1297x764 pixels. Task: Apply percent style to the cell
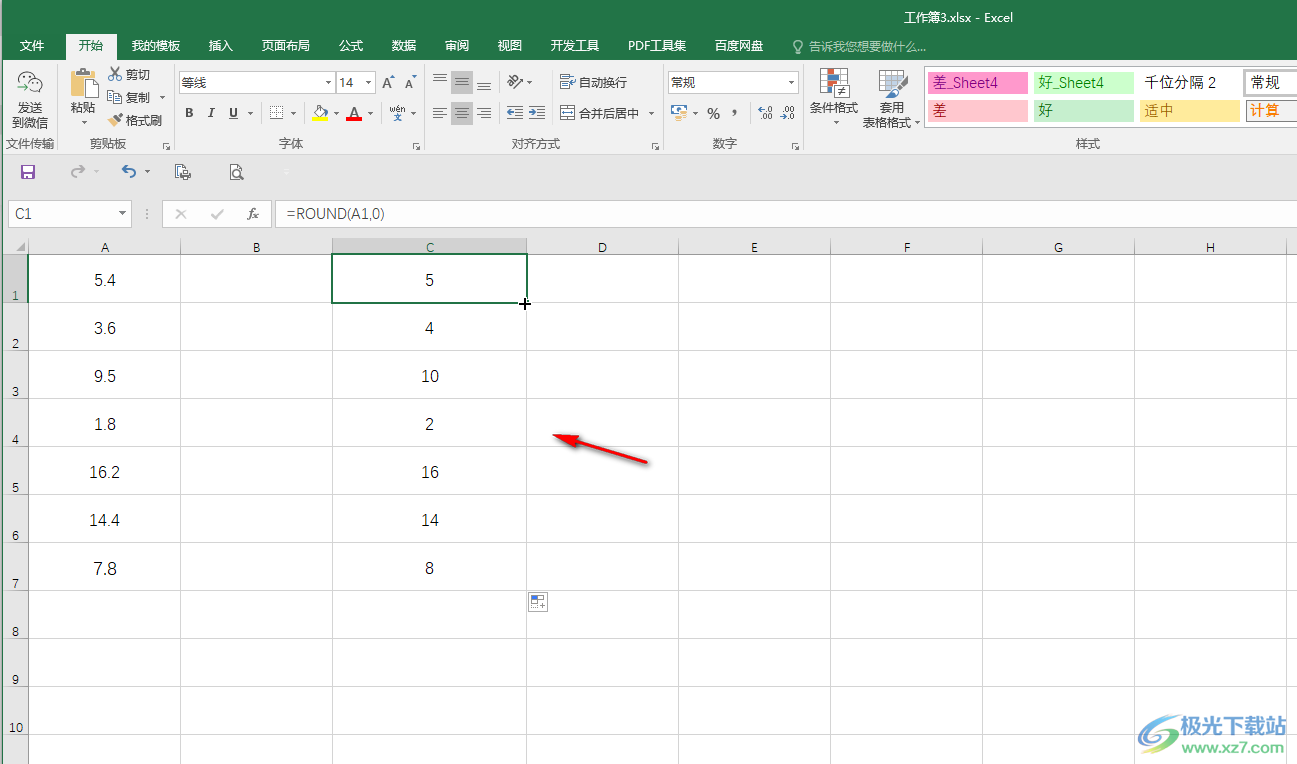(713, 113)
